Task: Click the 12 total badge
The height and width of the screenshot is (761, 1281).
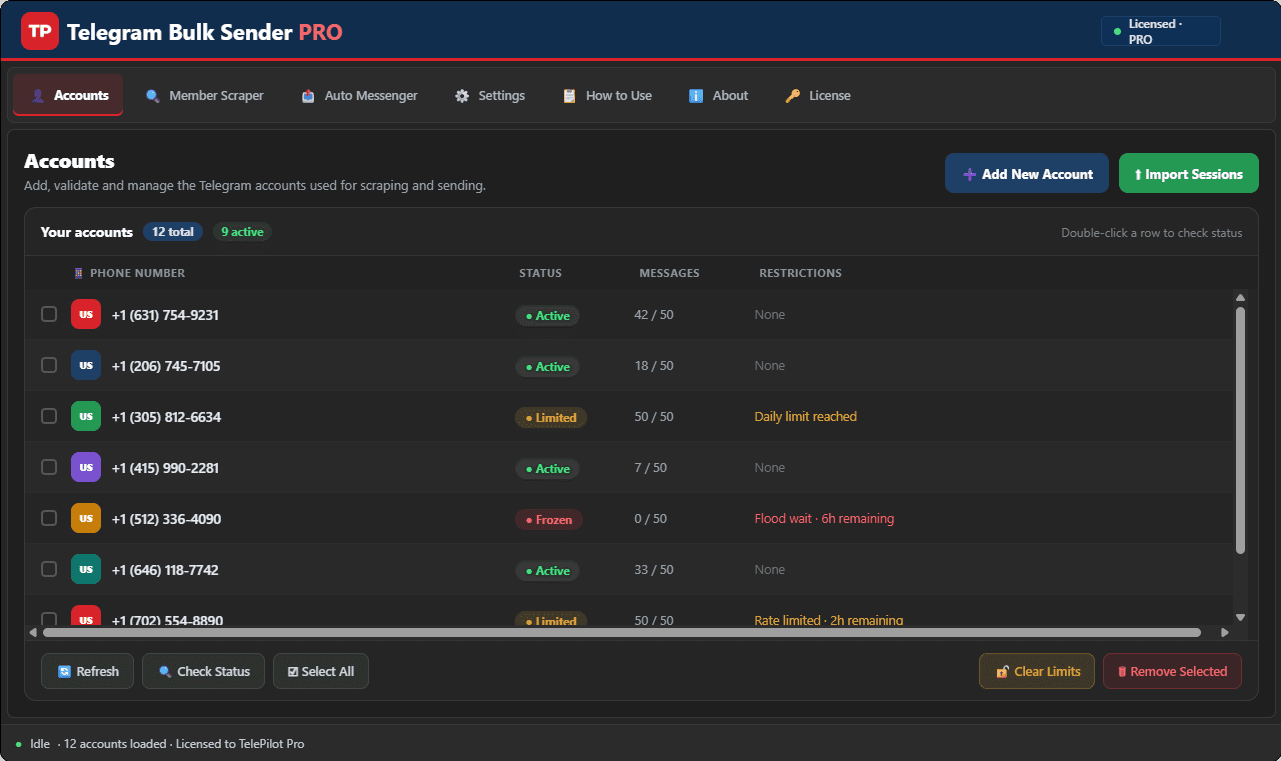Action: pyautogui.click(x=173, y=232)
